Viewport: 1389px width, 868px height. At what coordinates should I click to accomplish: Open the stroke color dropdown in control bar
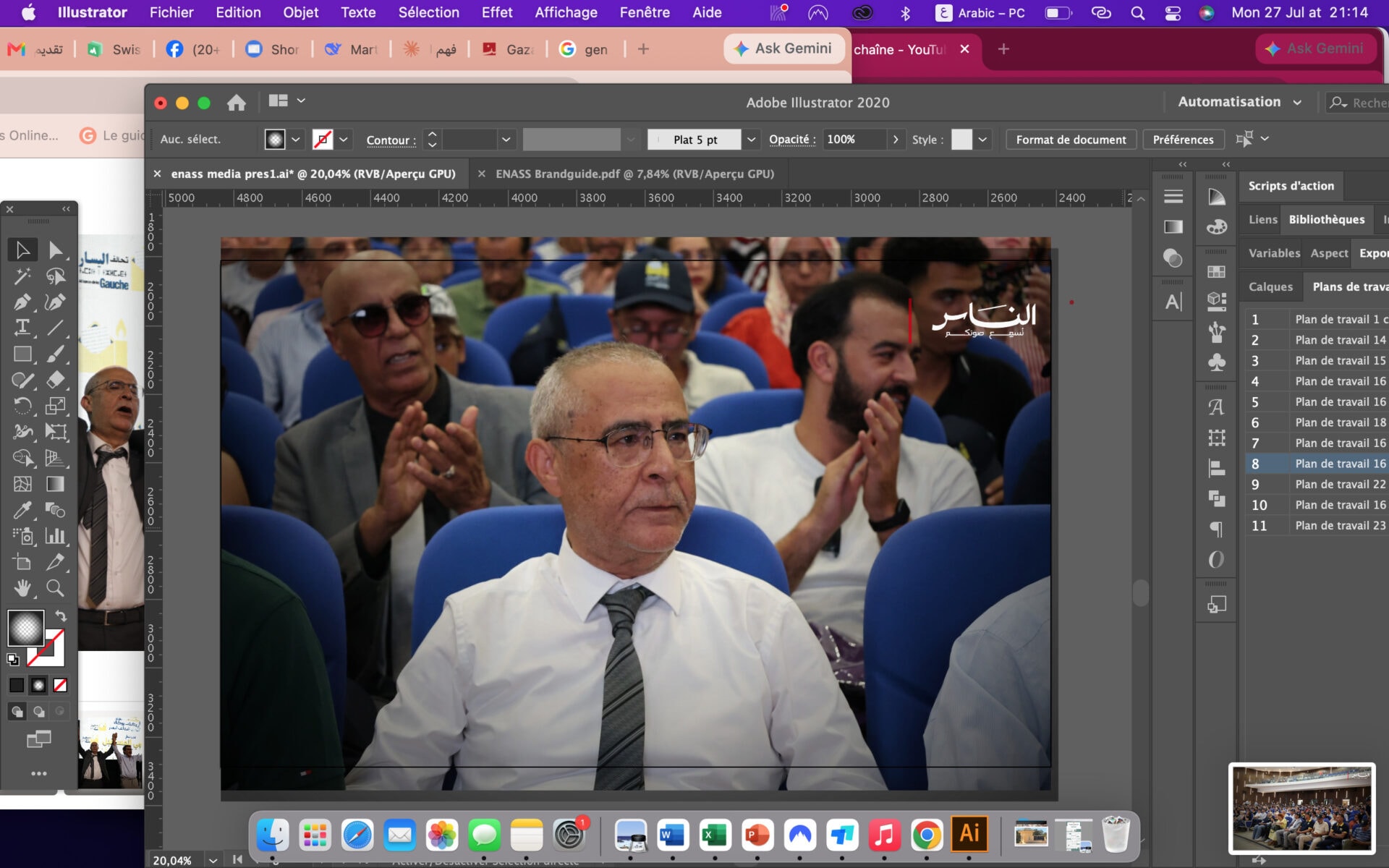click(344, 140)
